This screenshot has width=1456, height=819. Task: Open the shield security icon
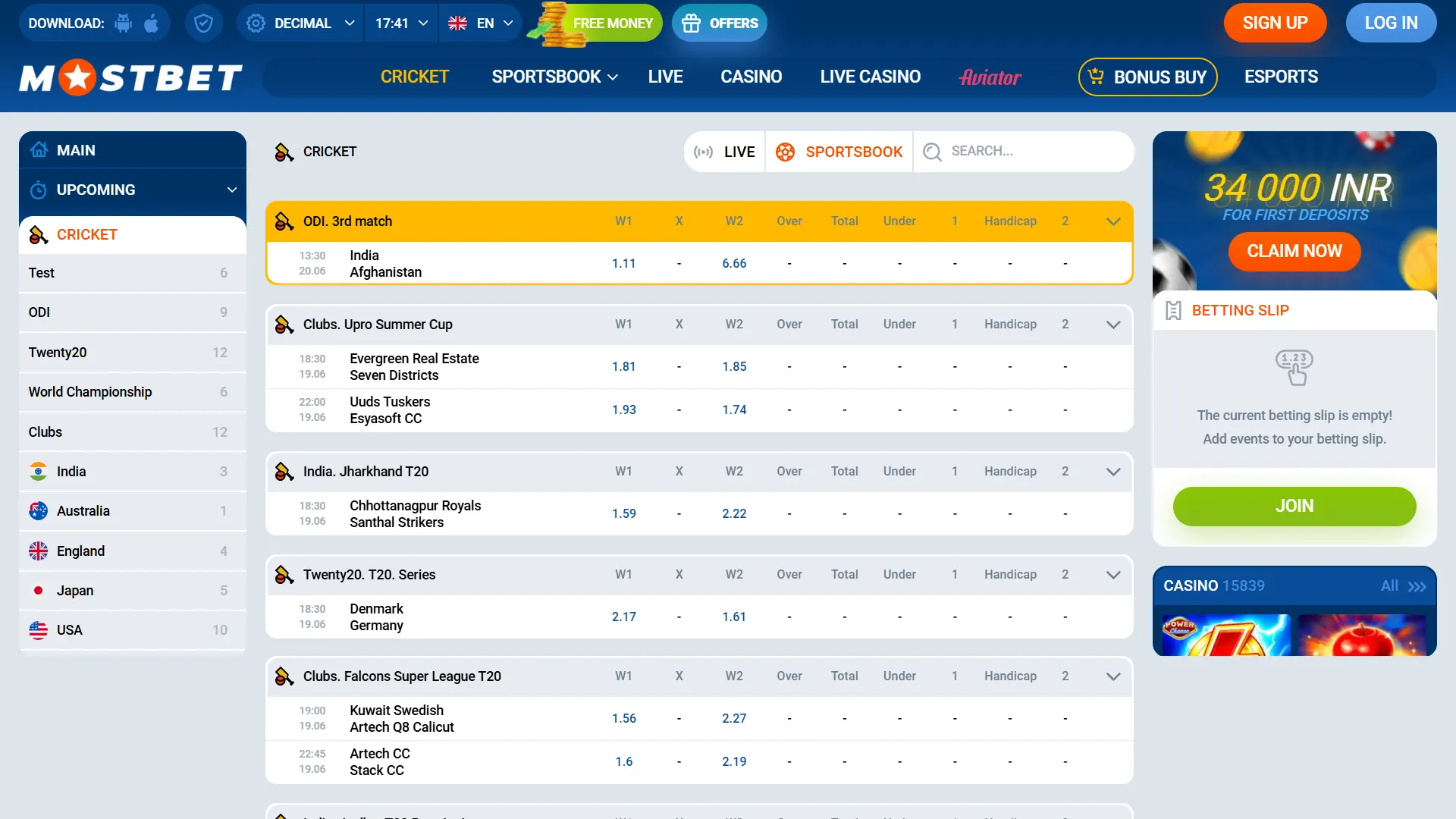click(203, 23)
